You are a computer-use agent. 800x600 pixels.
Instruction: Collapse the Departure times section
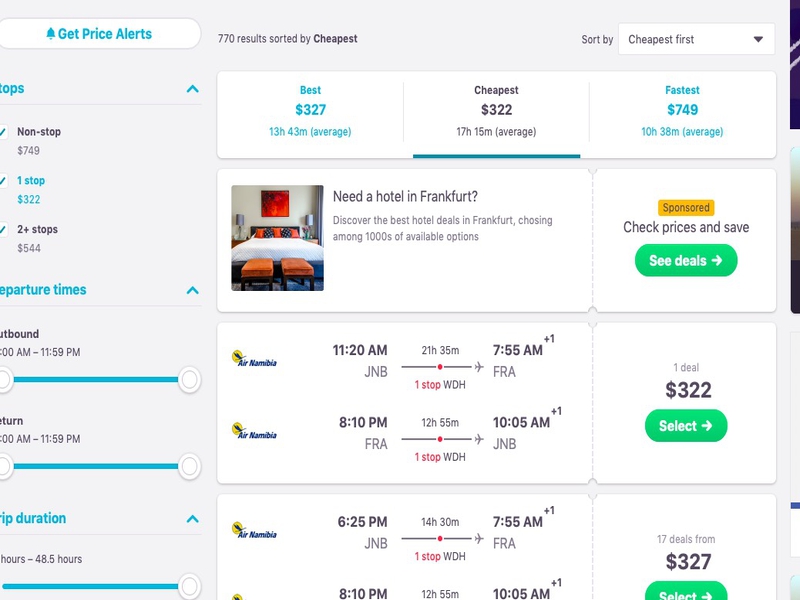(x=192, y=290)
